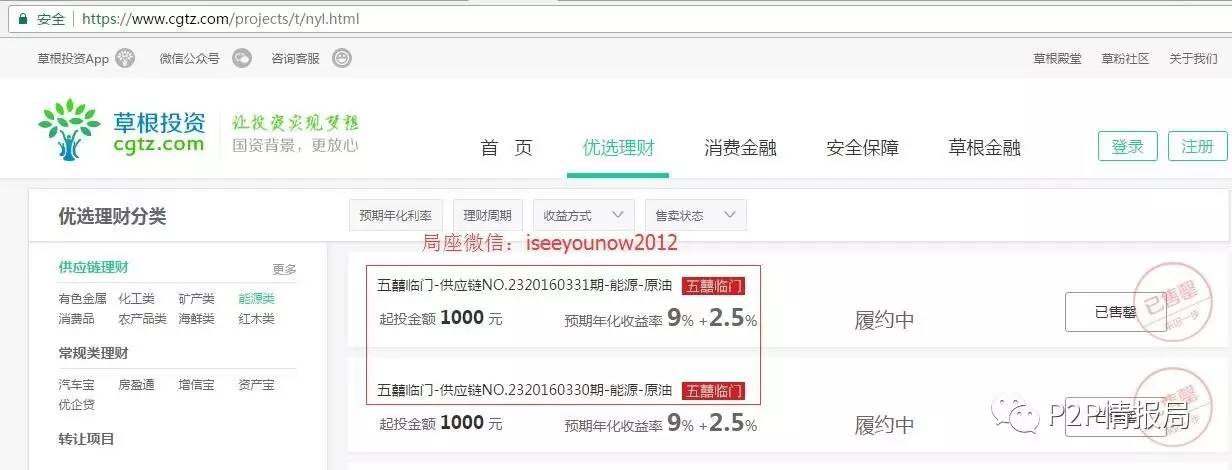Sort by 理财周期
Viewport: 1232px width, 470px height.
[488, 215]
